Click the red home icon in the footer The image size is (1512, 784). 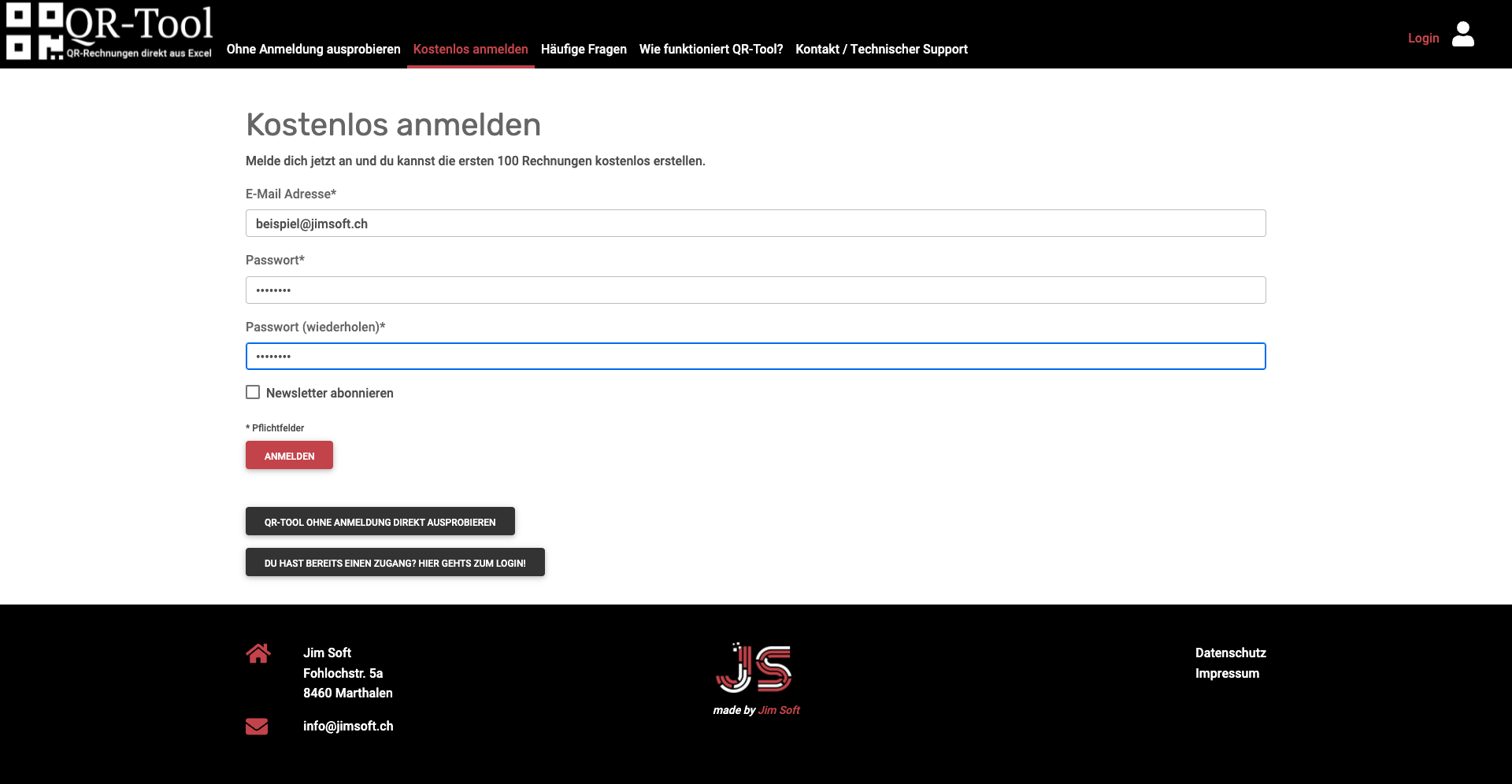[x=258, y=653]
